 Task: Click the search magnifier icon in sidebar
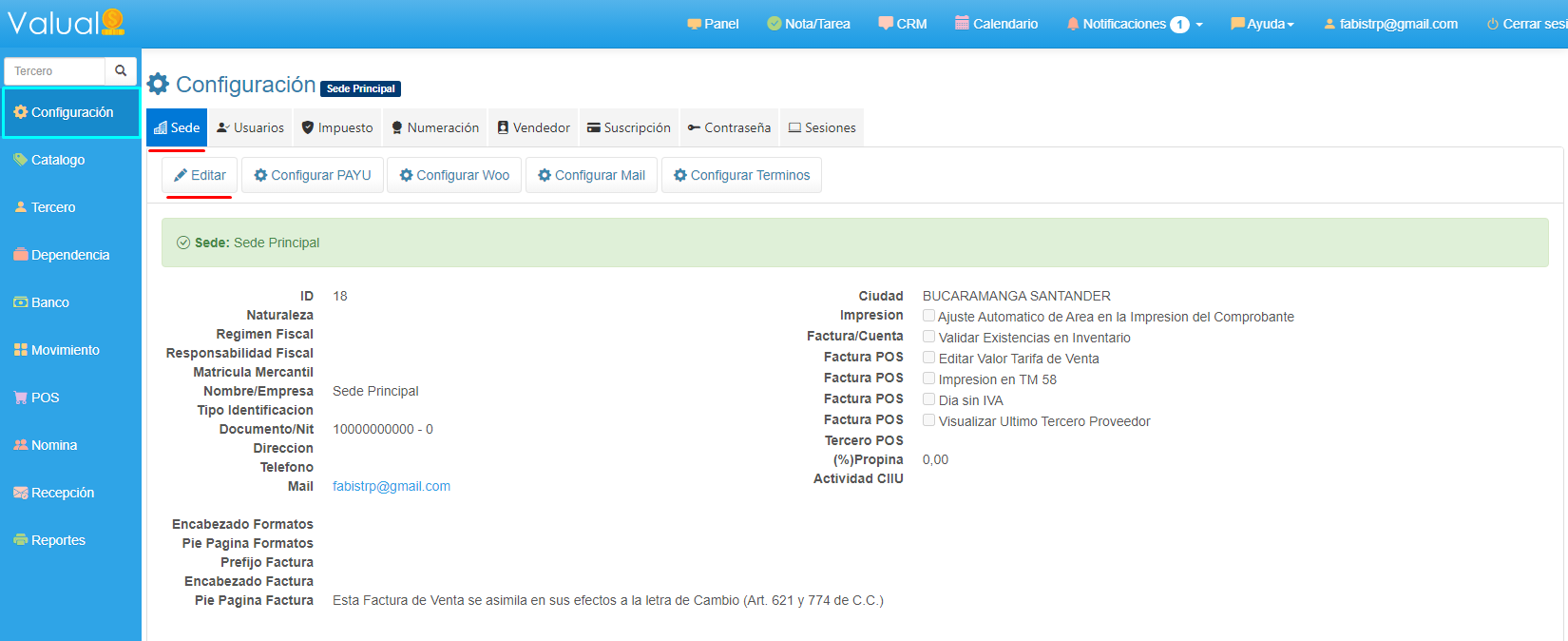tap(121, 70)
